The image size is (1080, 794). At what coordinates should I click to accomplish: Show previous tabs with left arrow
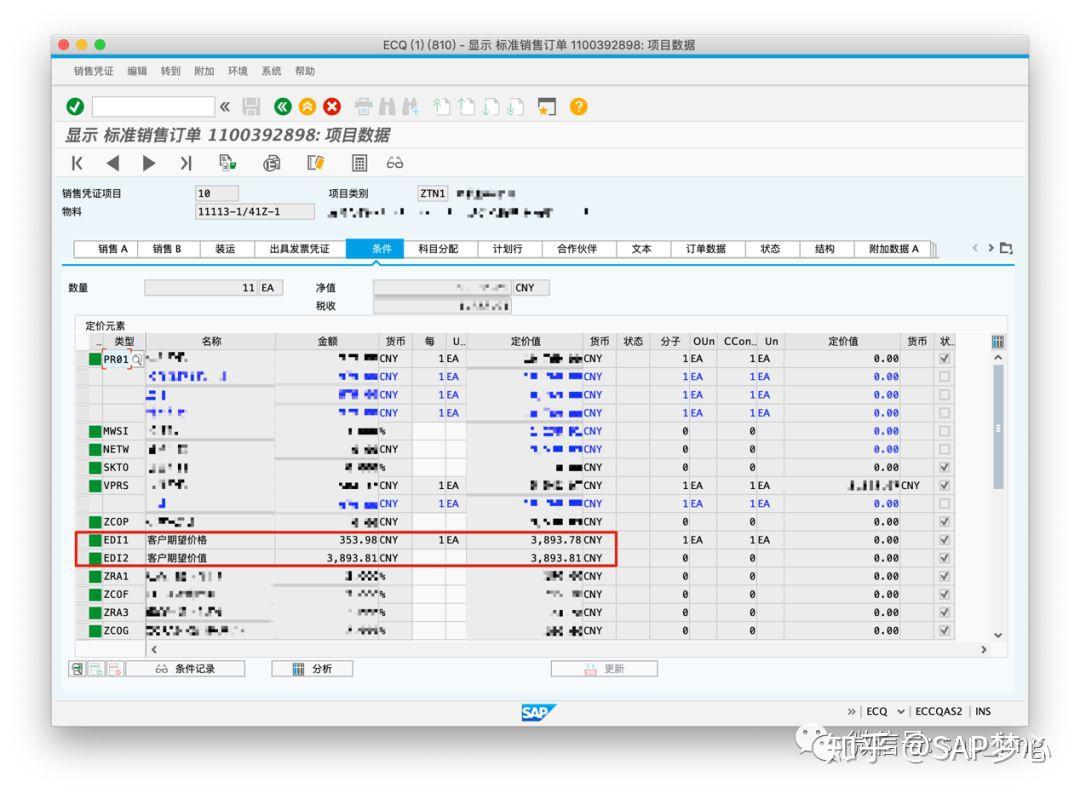point(975,248)
